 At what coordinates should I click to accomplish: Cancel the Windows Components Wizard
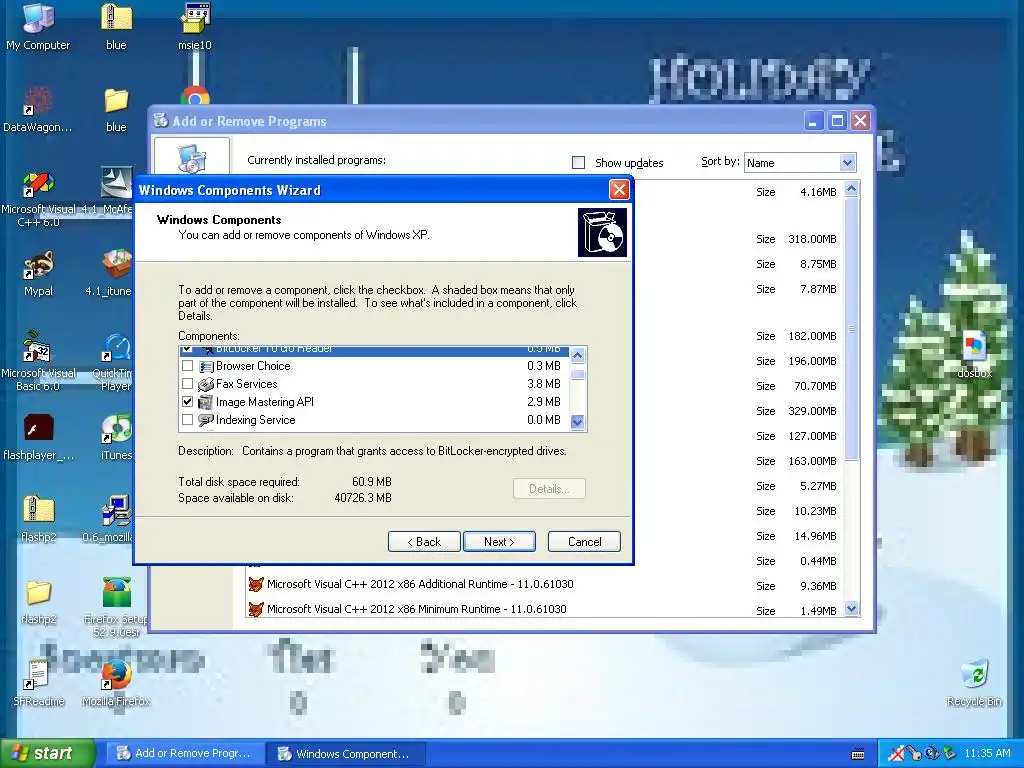(x=584, y=541)
